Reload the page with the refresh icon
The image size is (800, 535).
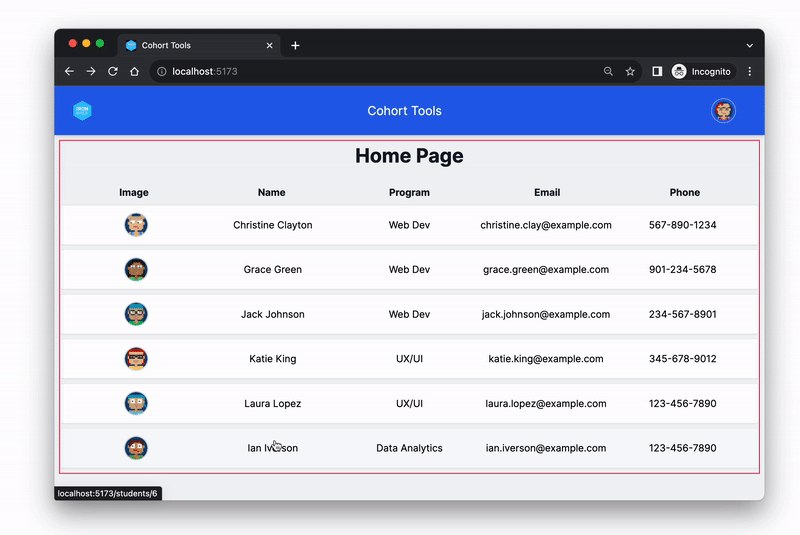point(113,72)
